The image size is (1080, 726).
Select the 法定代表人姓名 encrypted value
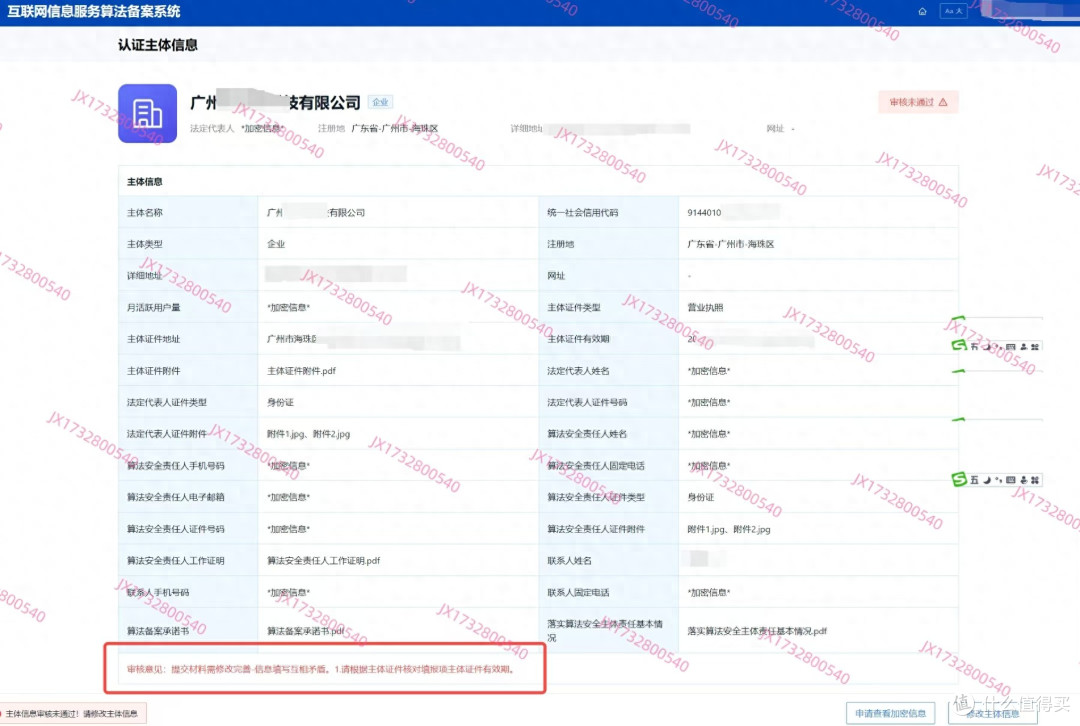click(x=709, y=371)
